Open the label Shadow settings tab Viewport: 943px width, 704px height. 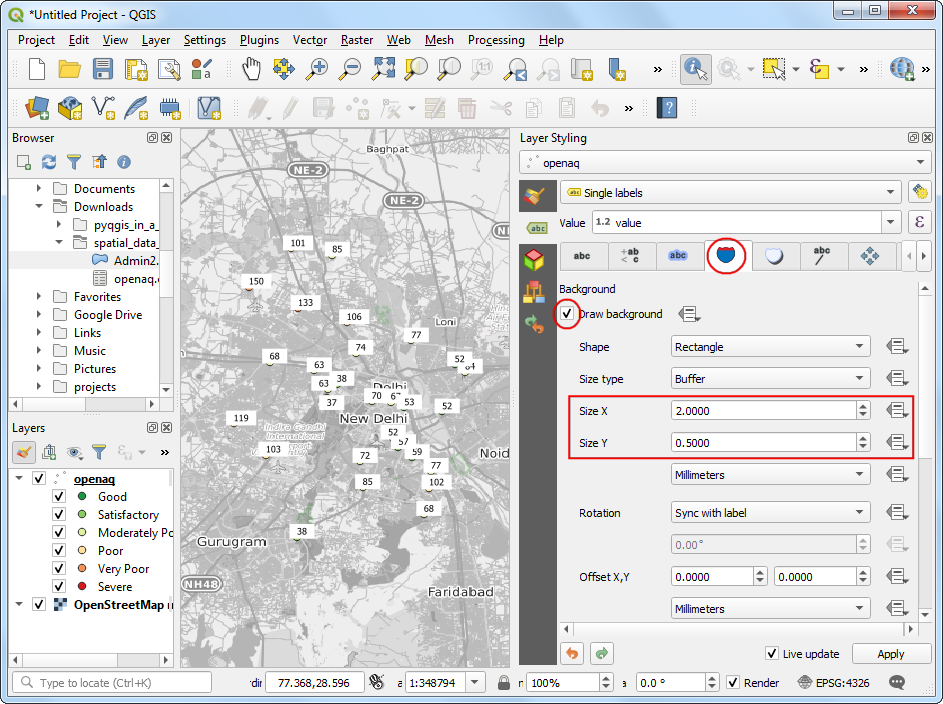[x=774, y=256]
